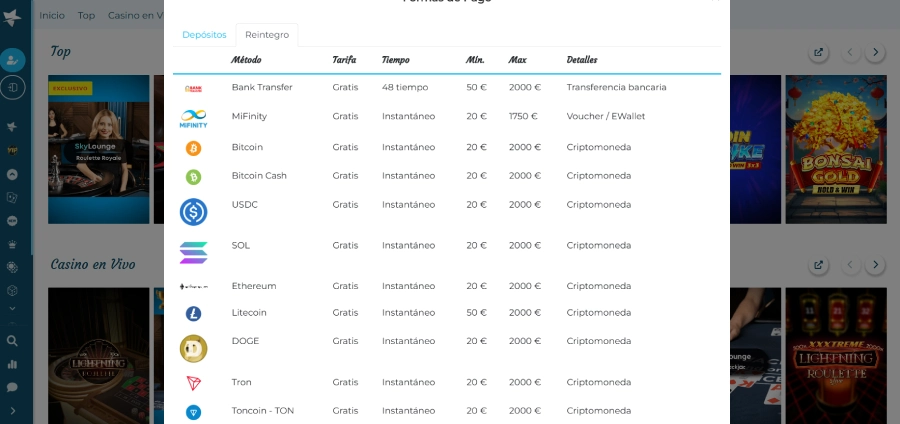
Task: Click the bar chart sidebar icon
Action: 13,364
